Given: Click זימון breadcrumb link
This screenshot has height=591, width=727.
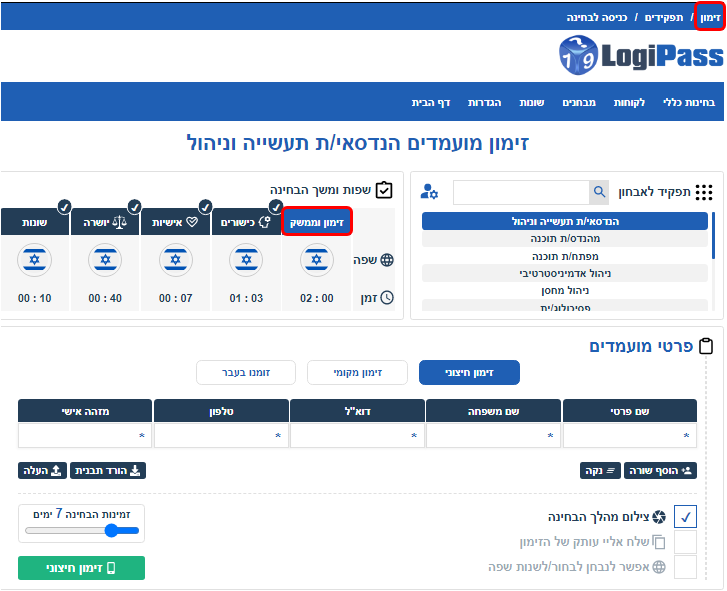Looking at the screenshot, I should tap(710, 18).
